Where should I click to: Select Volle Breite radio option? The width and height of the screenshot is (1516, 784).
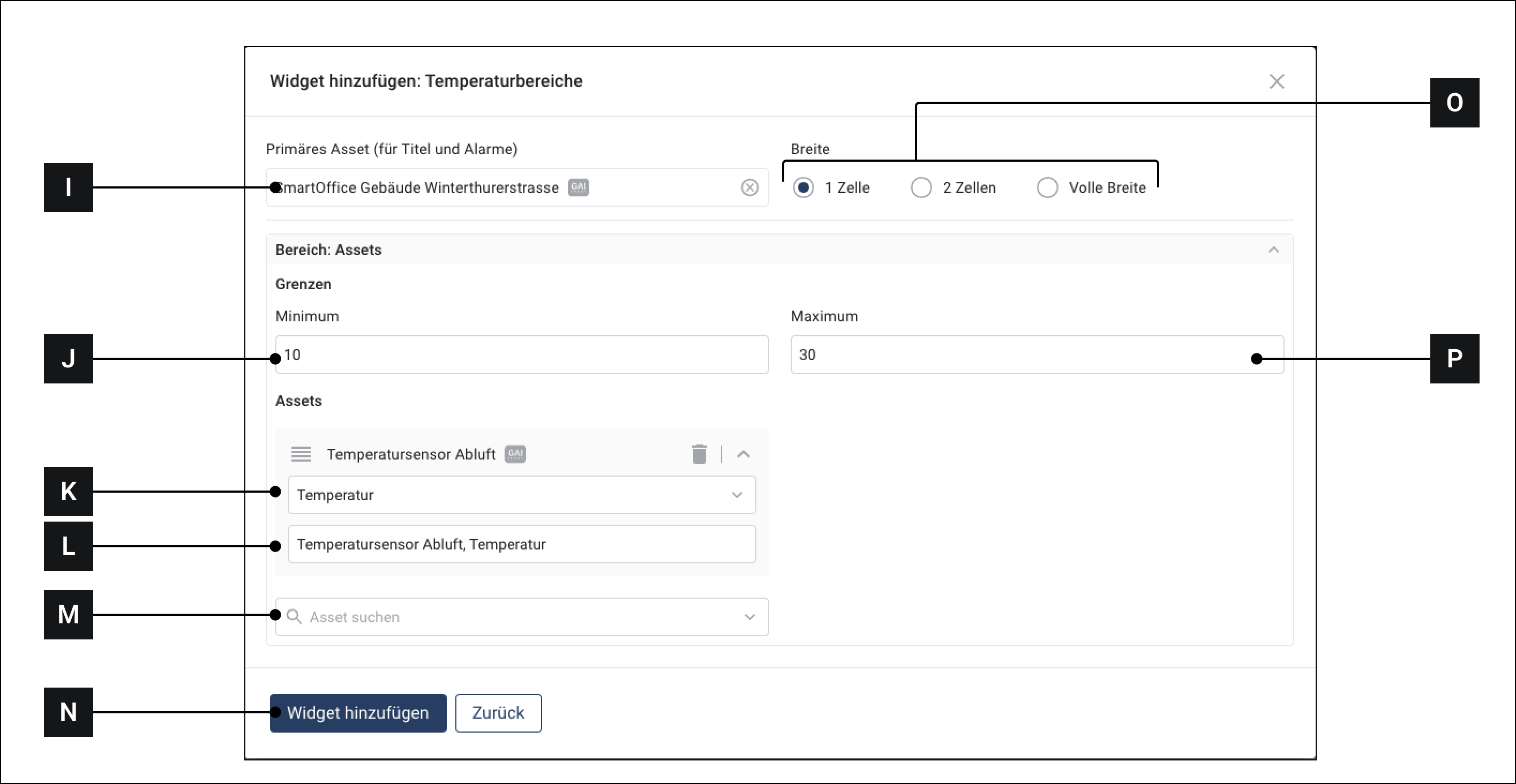pos(1048,187)
